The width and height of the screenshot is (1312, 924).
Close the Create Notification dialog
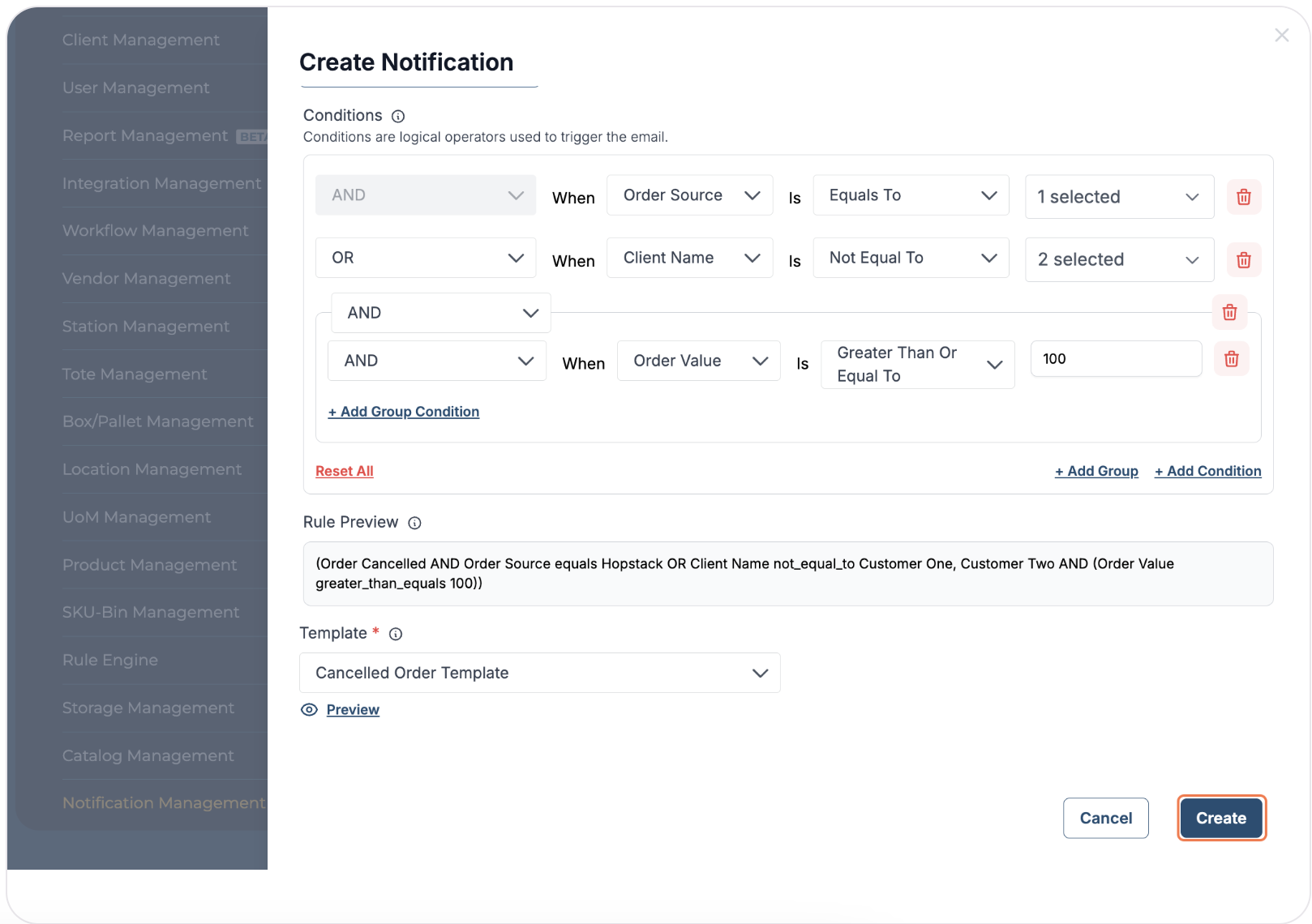point(1281,36)
